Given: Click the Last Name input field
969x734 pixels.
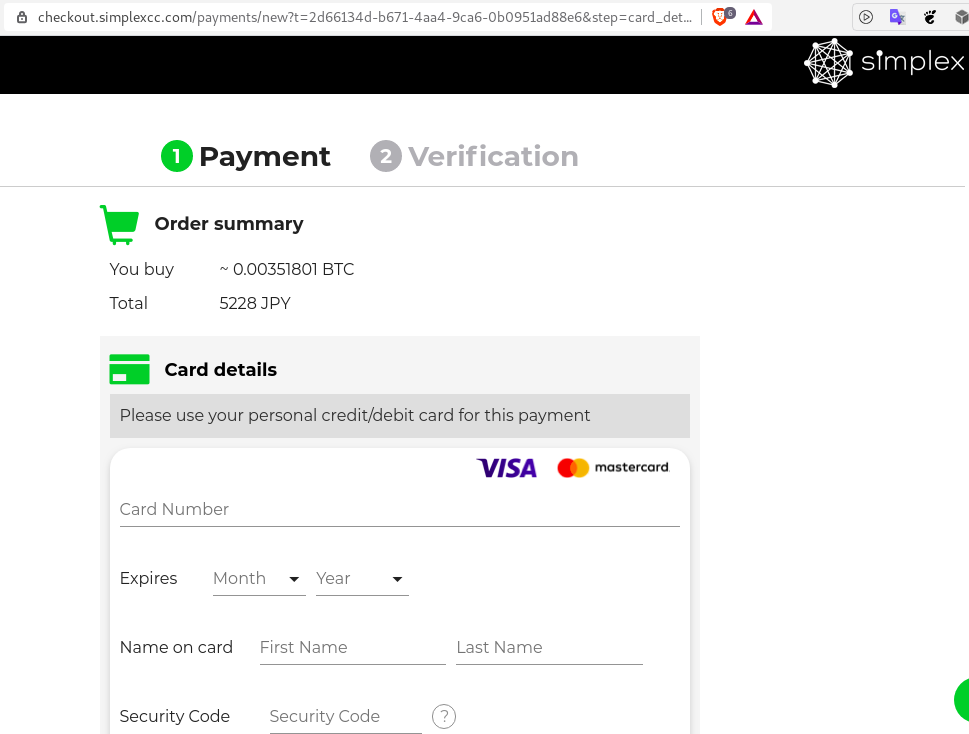Looking at the screenshot, I should pos(549,648).
